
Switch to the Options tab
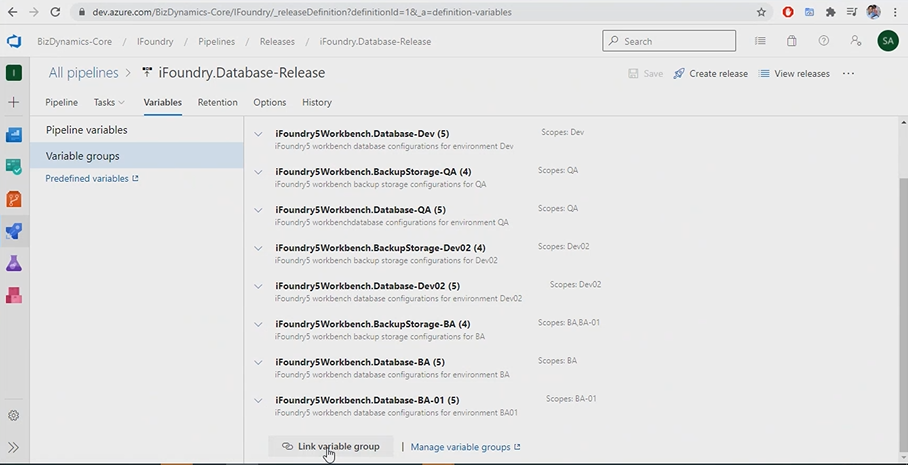click(270, 102)
